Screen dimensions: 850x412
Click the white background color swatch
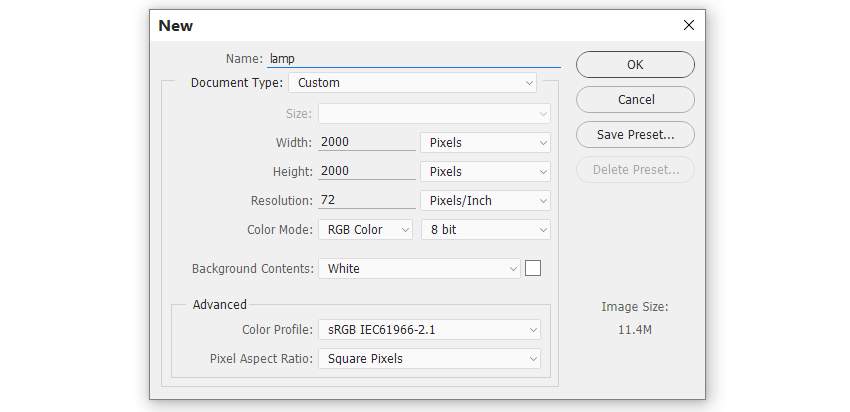pyautogui.click(x=533, y=268)
